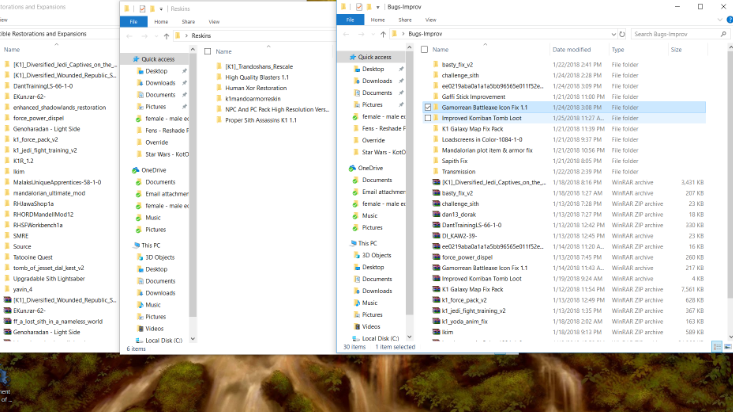This screenshot has width=733, height=412.
Task: Uncheck Gamorrean Battleaxe Icon Fix 1.1 folder
Action: 429,106
